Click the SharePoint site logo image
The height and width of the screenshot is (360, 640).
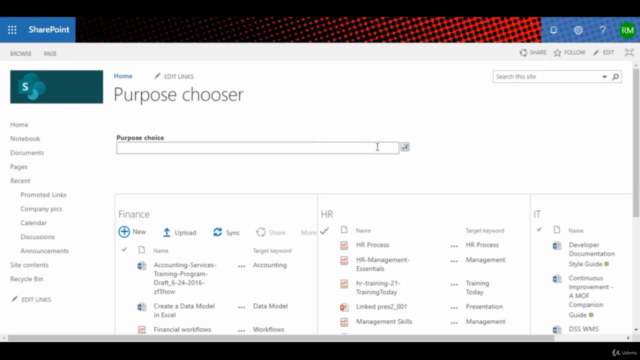(57, 87)
